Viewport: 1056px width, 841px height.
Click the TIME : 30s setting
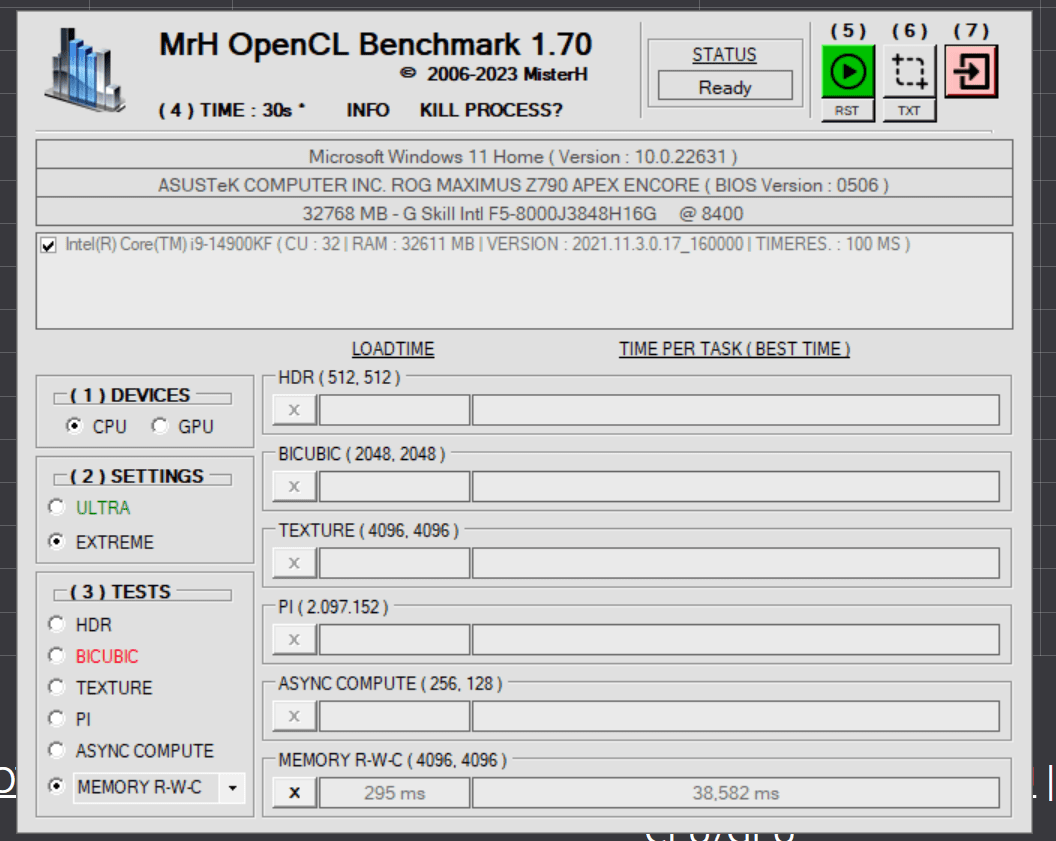pyautogui.click(x=232, y=110)
